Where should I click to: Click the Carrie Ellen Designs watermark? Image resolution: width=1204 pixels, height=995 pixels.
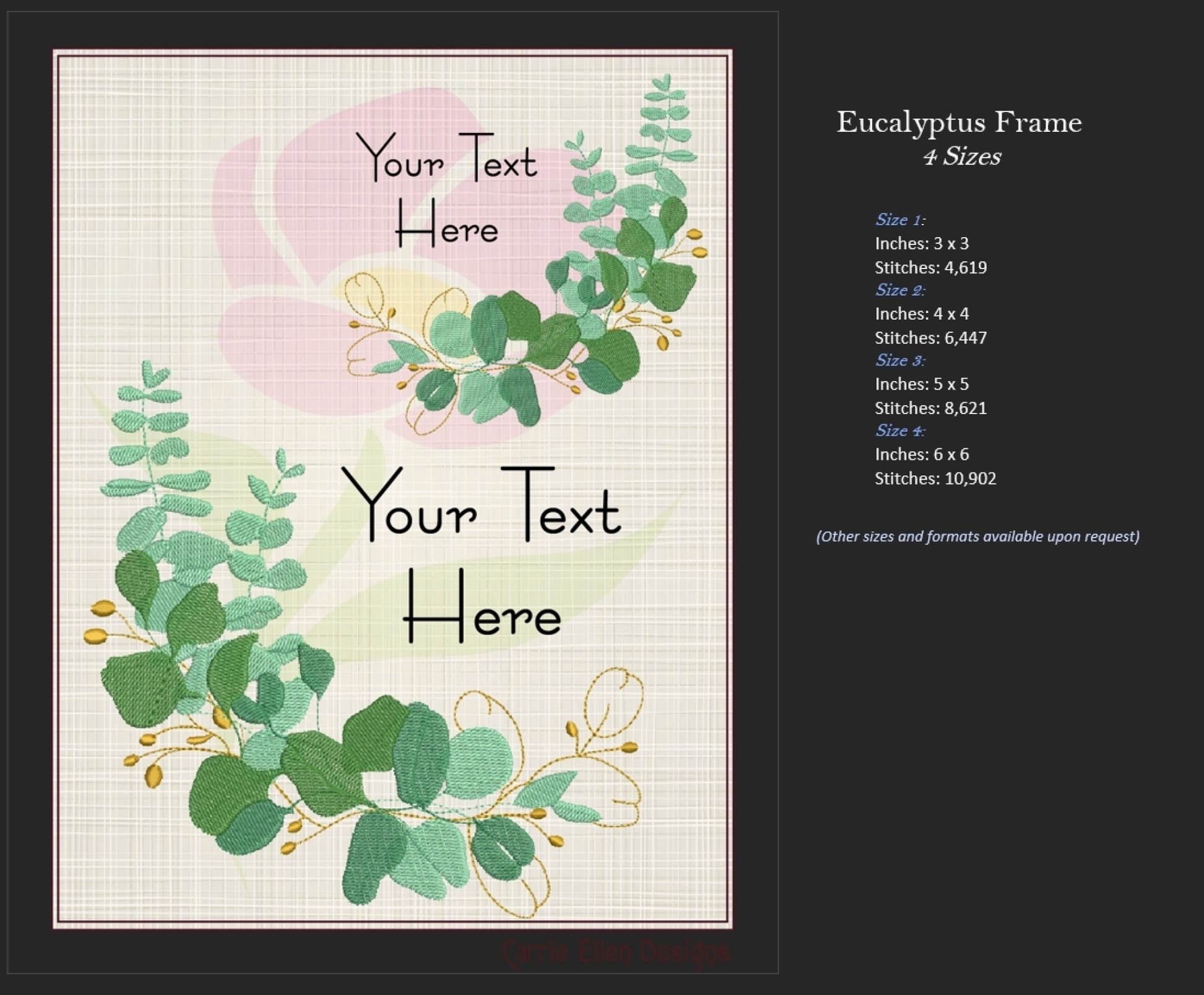(x=616, y=952)
